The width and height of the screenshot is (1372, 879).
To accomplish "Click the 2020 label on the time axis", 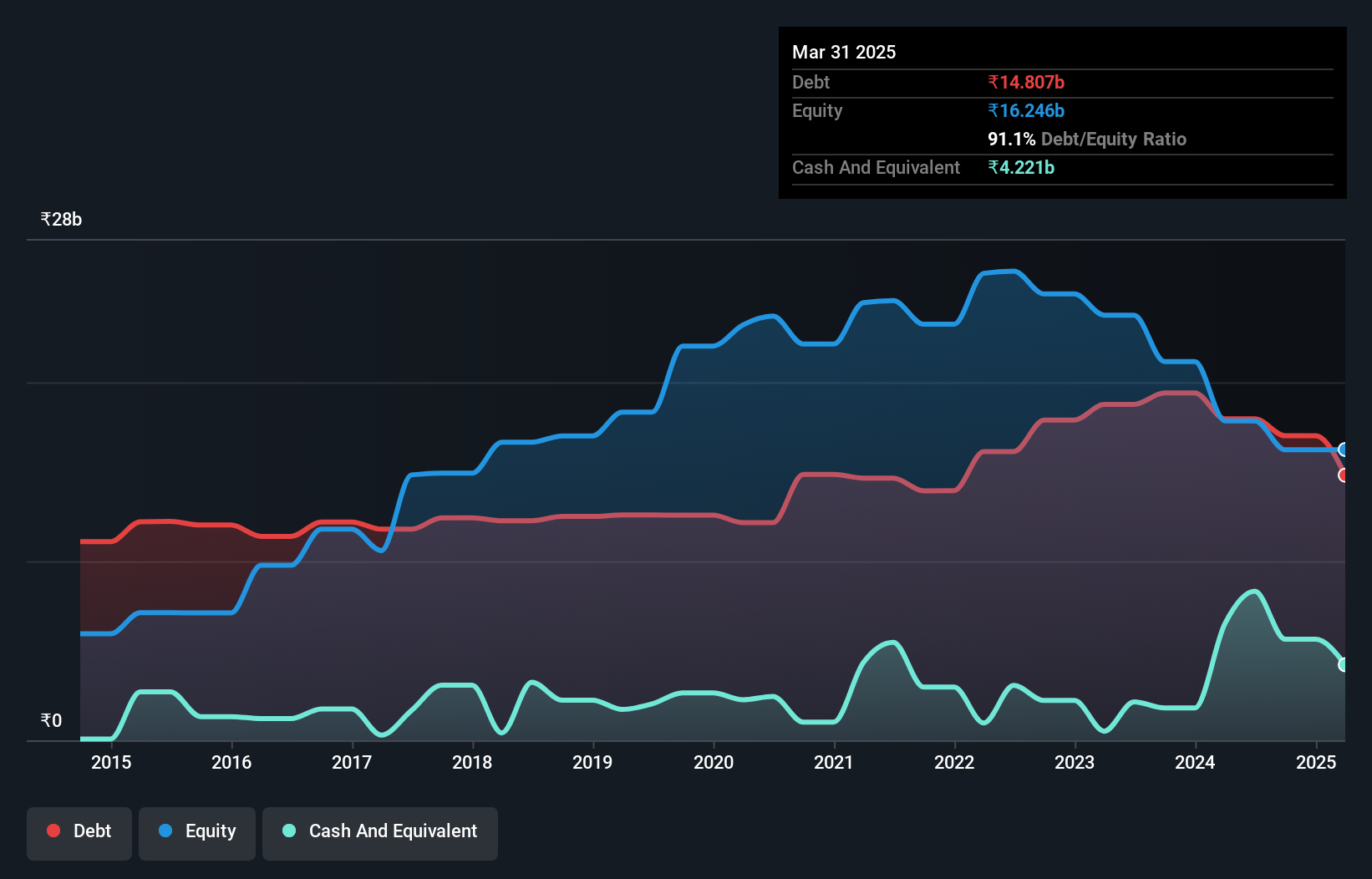I will 714,762.
